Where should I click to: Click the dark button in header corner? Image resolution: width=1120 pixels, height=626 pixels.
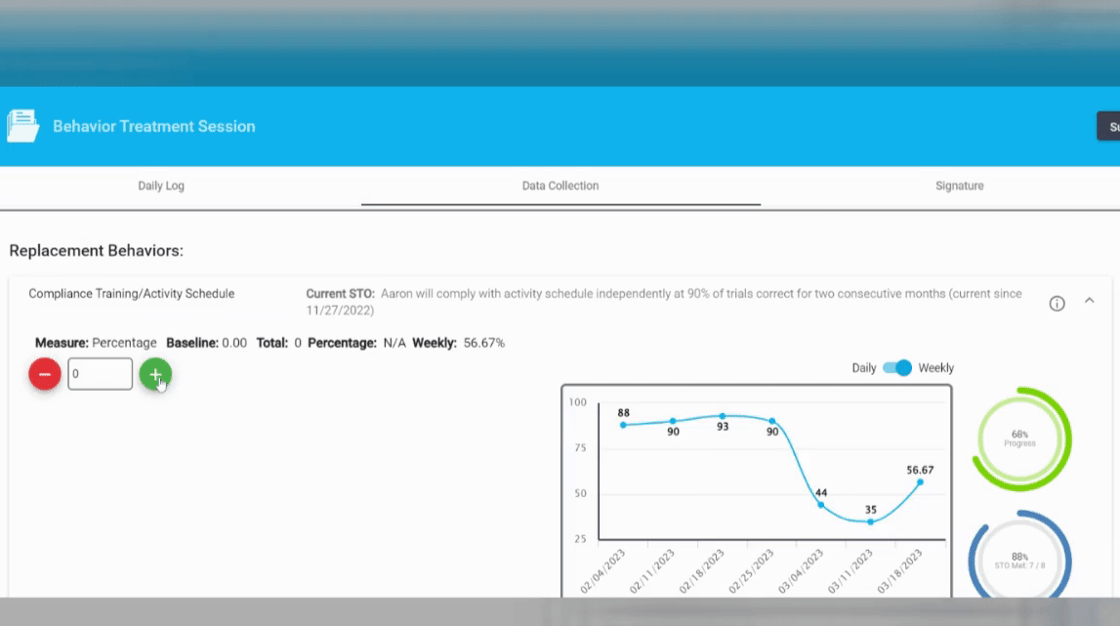[x=1109, y=126]
